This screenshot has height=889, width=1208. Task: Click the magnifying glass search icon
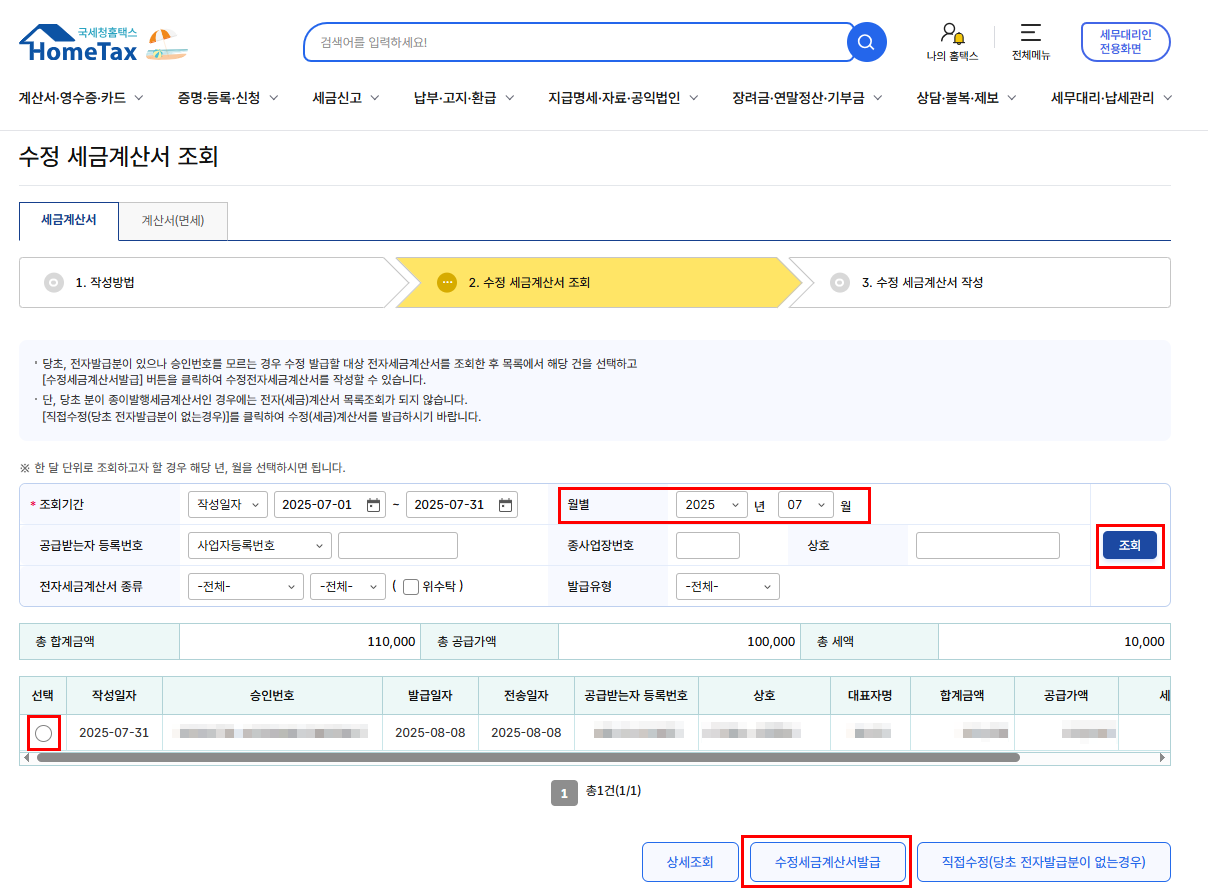click(x=866, y=42)
